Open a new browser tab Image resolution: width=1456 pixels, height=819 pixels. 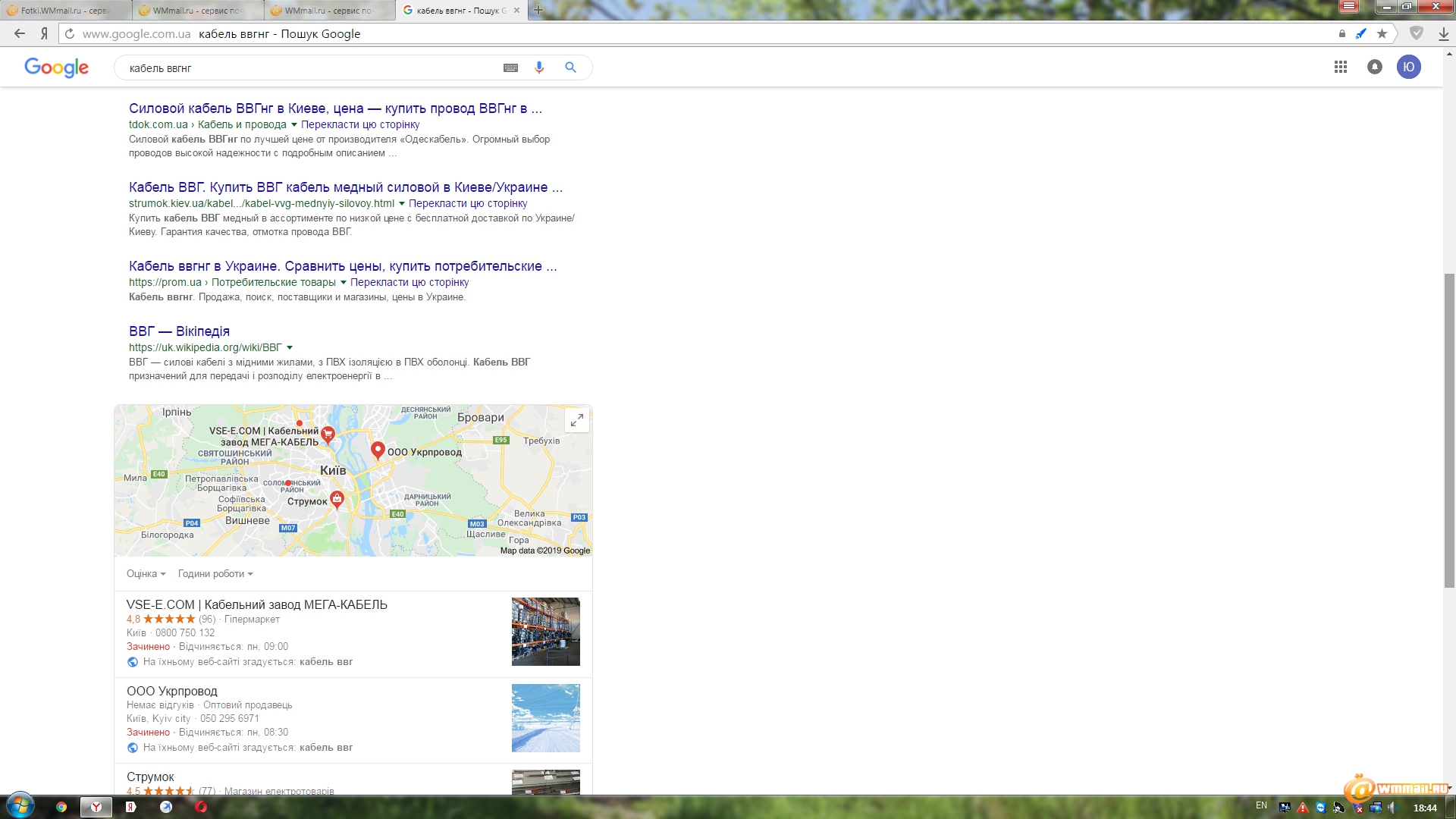(538, 10)
